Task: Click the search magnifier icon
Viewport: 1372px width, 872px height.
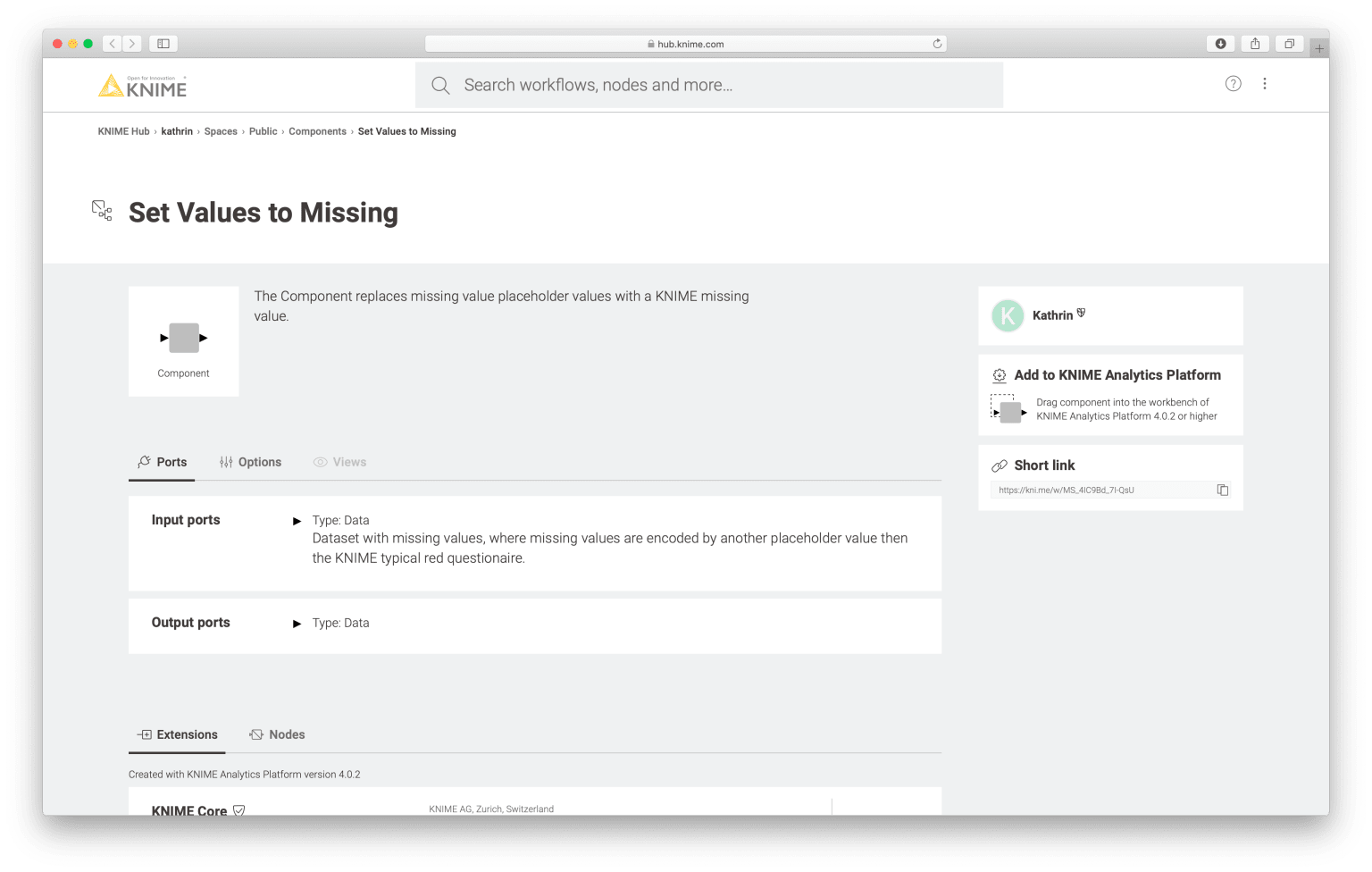Action: [440, 86]
